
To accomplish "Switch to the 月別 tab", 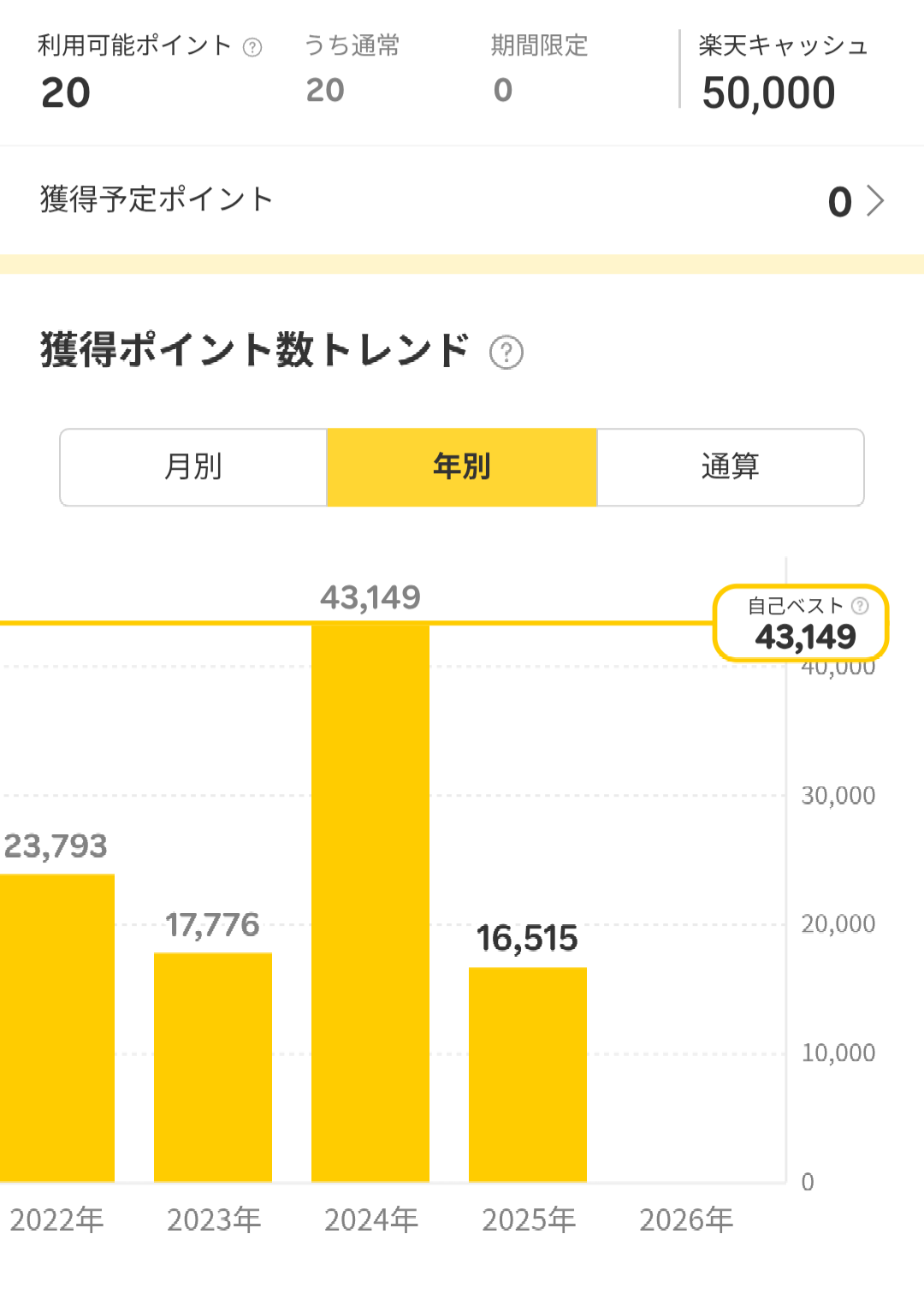I will click(193, 467).
